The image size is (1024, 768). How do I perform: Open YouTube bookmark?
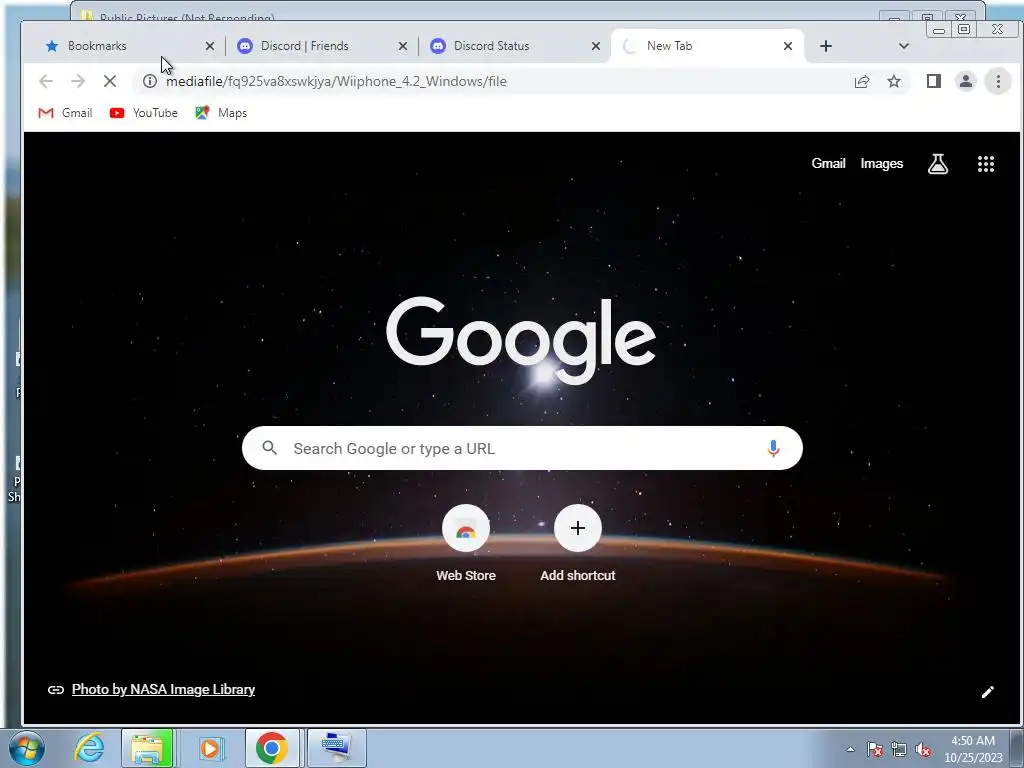[x=144, y=113]
